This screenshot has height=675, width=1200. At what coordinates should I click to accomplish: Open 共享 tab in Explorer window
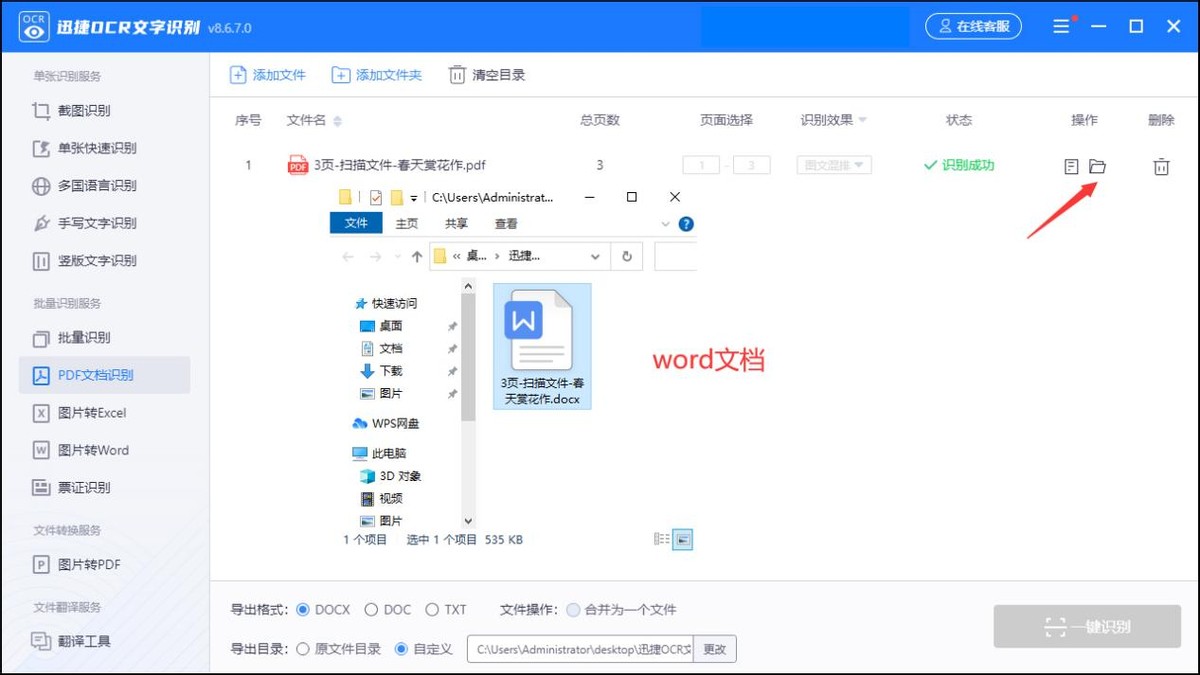tap(456, 224)
